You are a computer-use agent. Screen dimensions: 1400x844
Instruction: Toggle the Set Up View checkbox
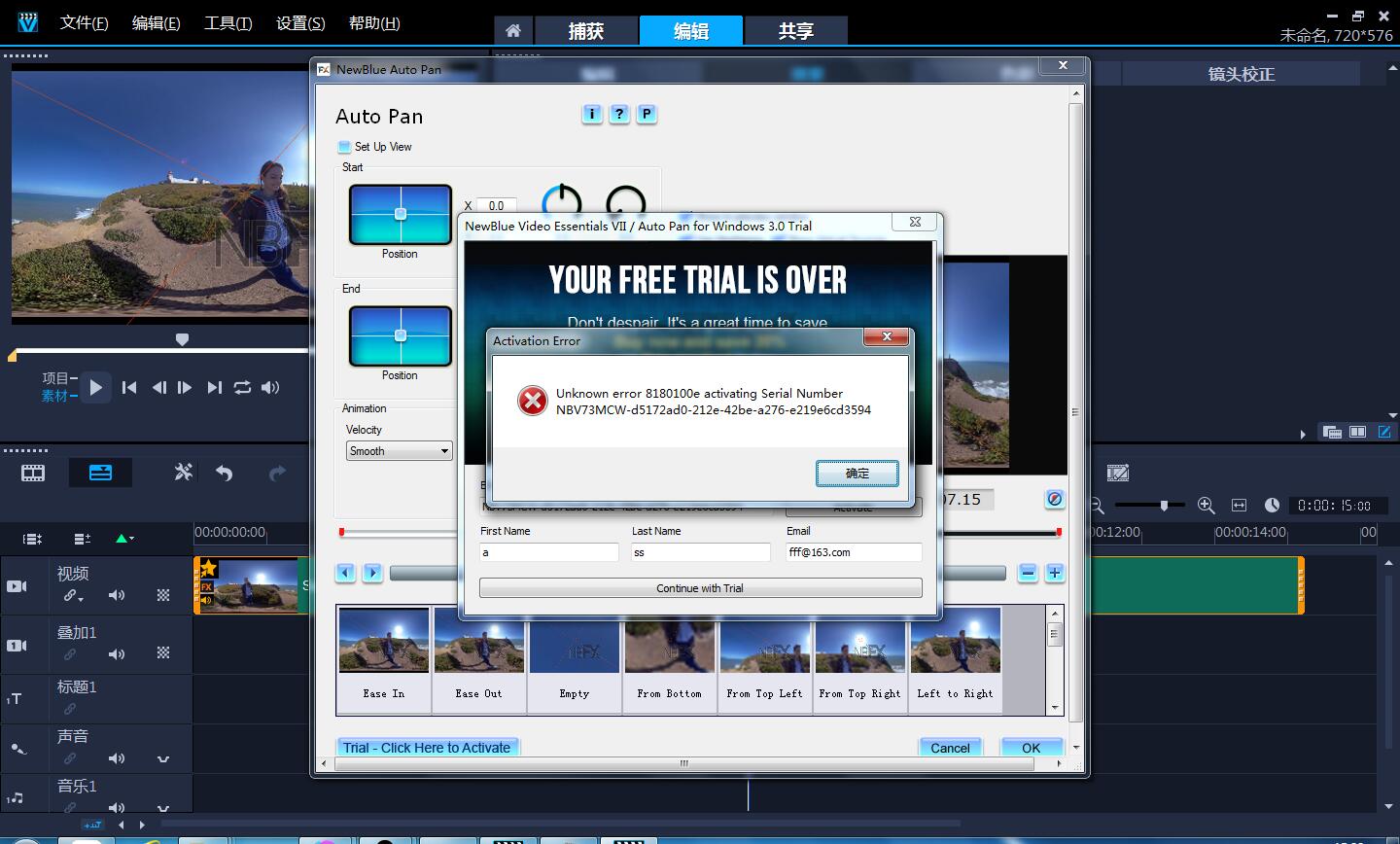click(x=343, y=147)
